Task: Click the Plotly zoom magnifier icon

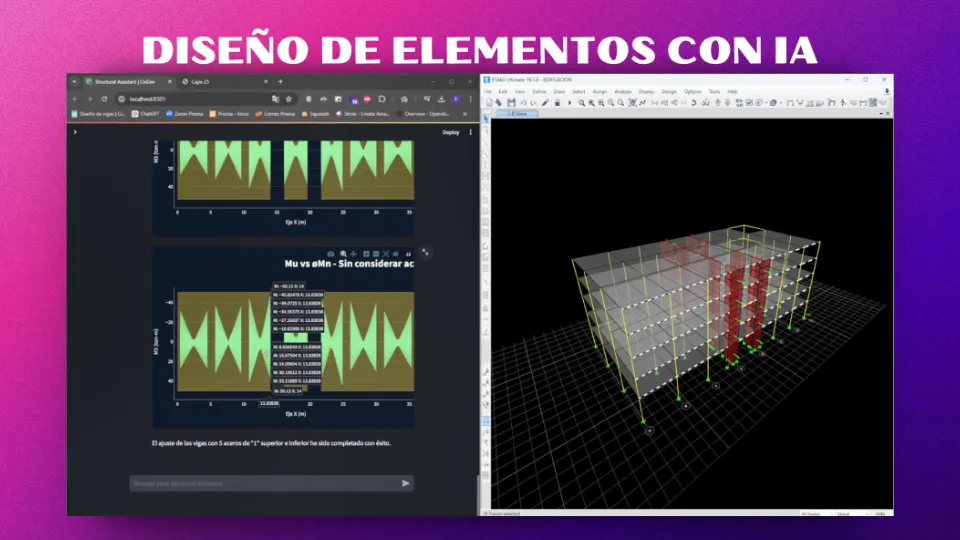Action: [x=343, y=254]
